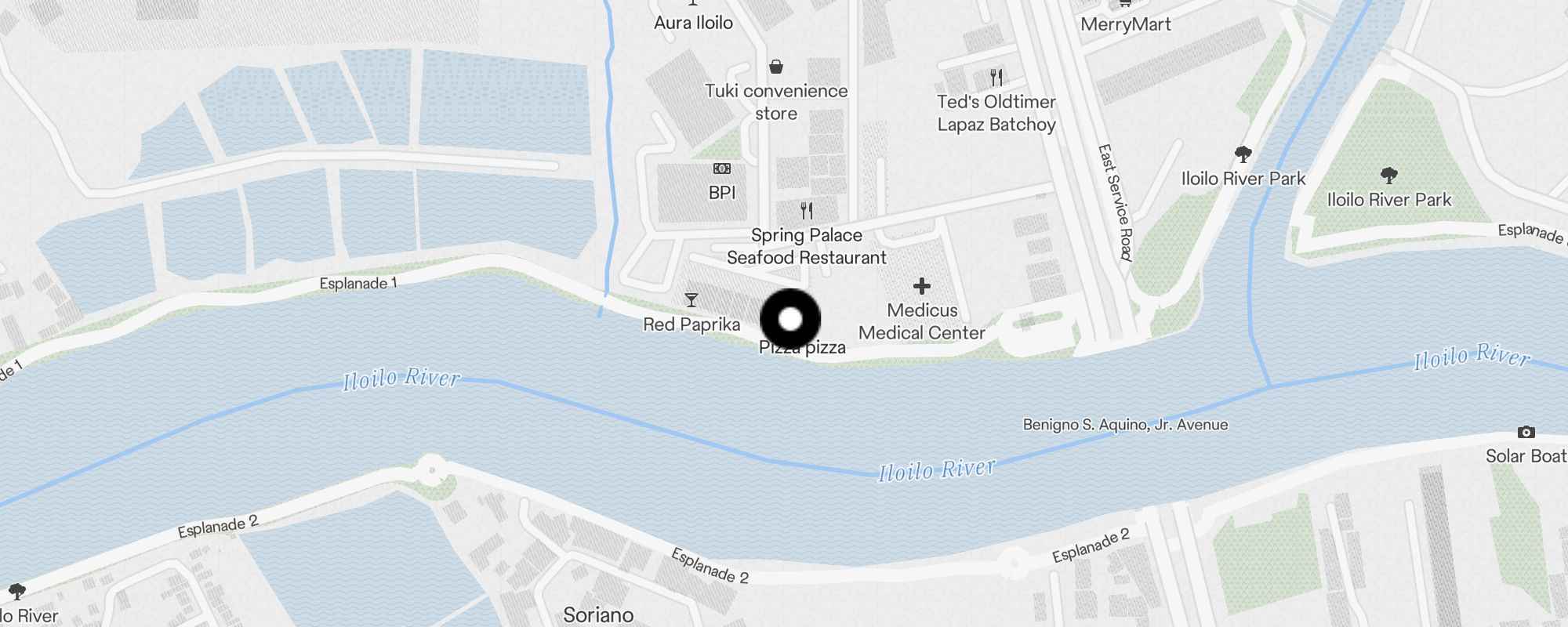Click the Pizza pizza place label
1568x627 pixels.
802,348
